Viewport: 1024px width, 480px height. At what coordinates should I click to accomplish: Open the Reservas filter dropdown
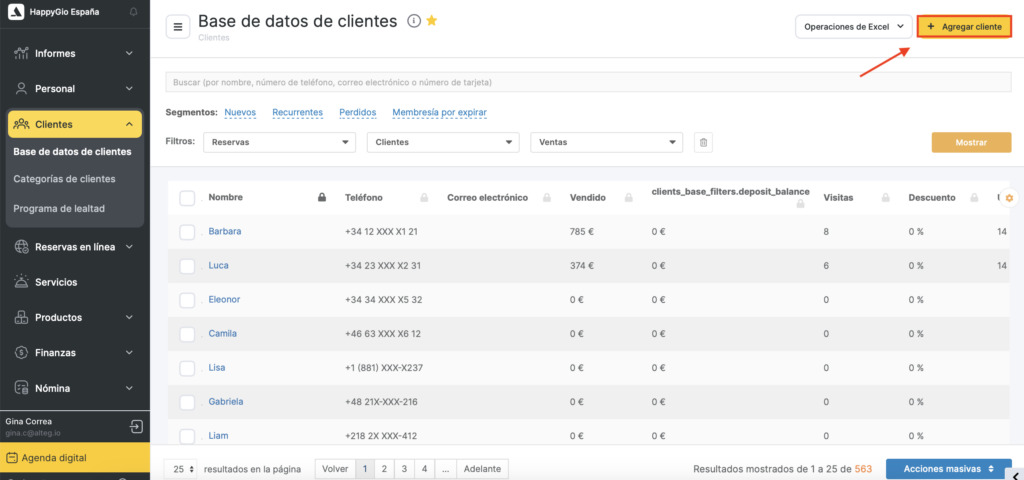click(x=279, y=143)
